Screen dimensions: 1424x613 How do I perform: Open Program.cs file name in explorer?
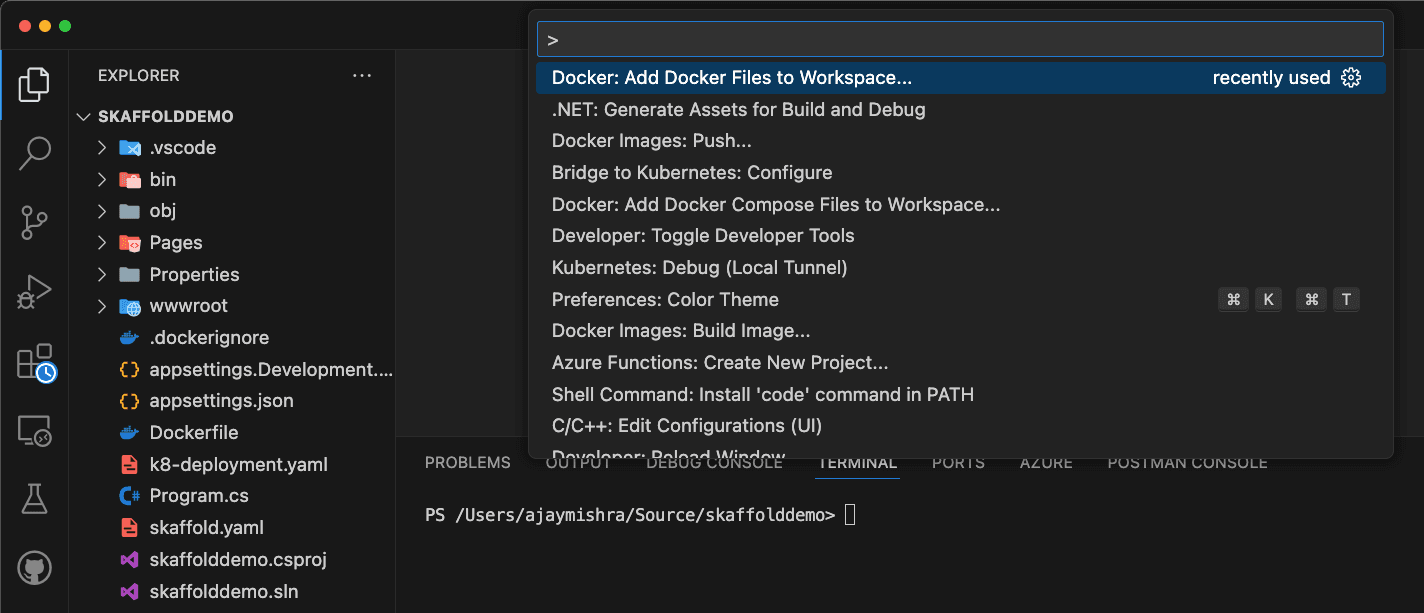199,496
